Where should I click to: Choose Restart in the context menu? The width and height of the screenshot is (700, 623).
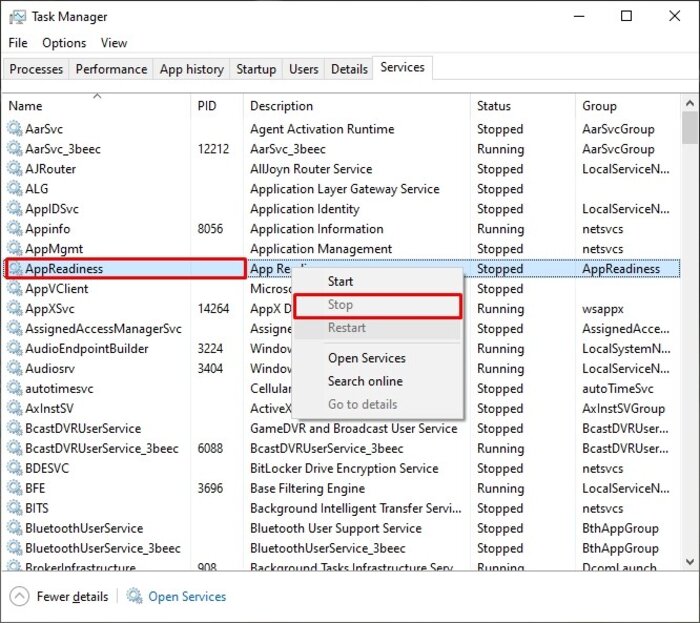(378, 328)
